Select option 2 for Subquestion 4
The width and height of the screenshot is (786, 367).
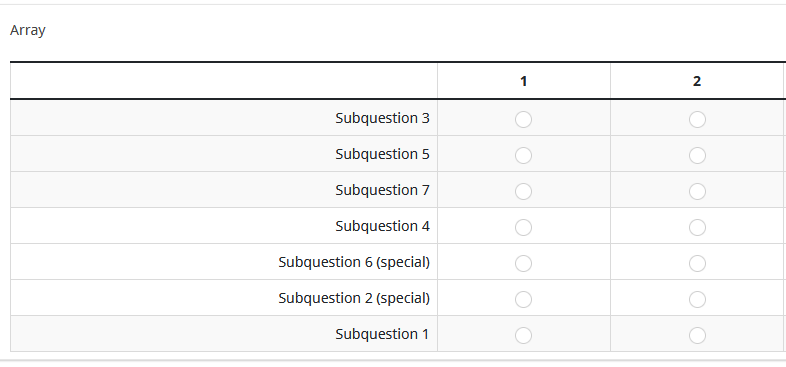(x=697, y=228)
